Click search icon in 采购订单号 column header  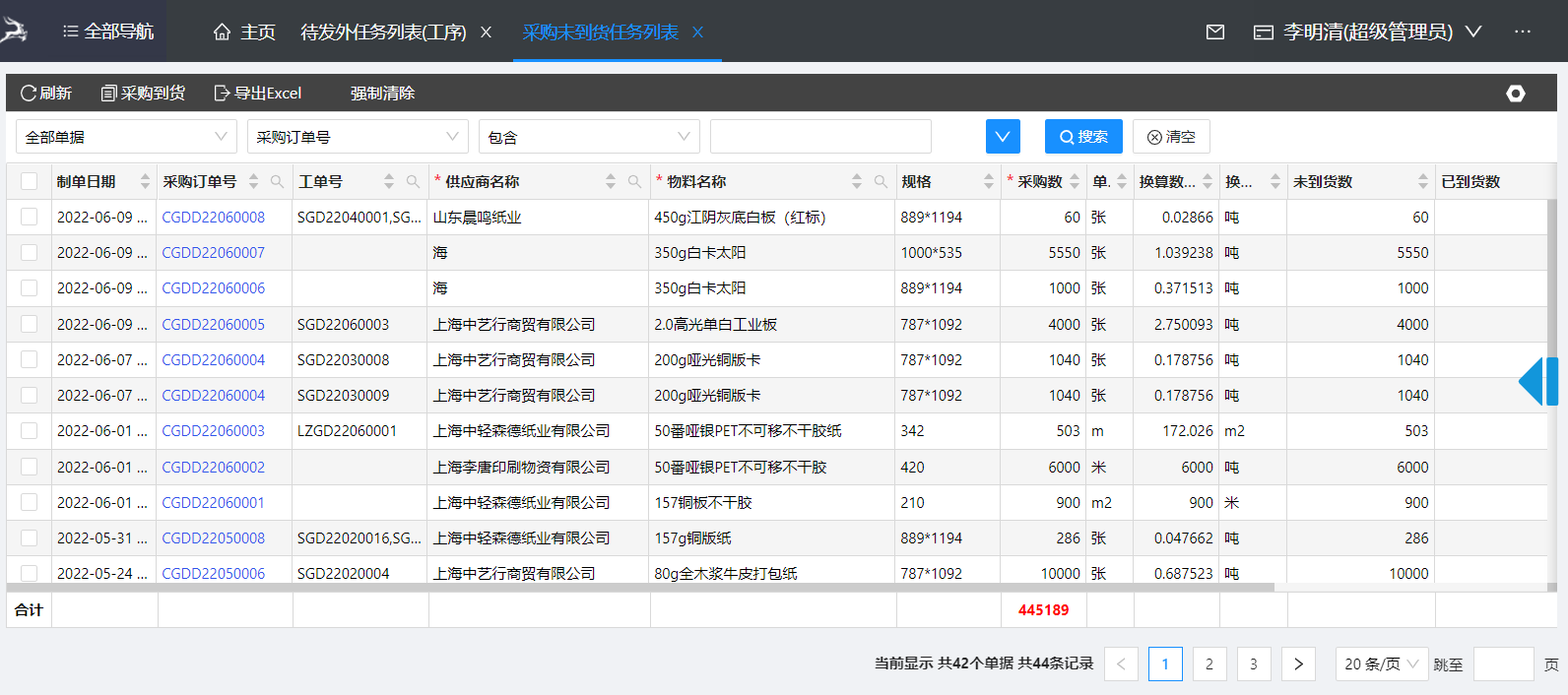(x=278, y=182)
